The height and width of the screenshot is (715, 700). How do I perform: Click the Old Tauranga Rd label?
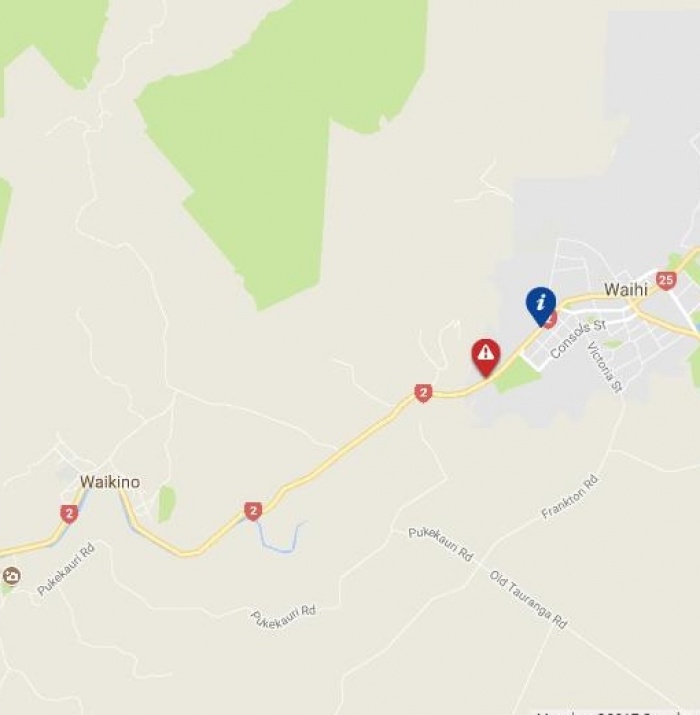point(528,599)
